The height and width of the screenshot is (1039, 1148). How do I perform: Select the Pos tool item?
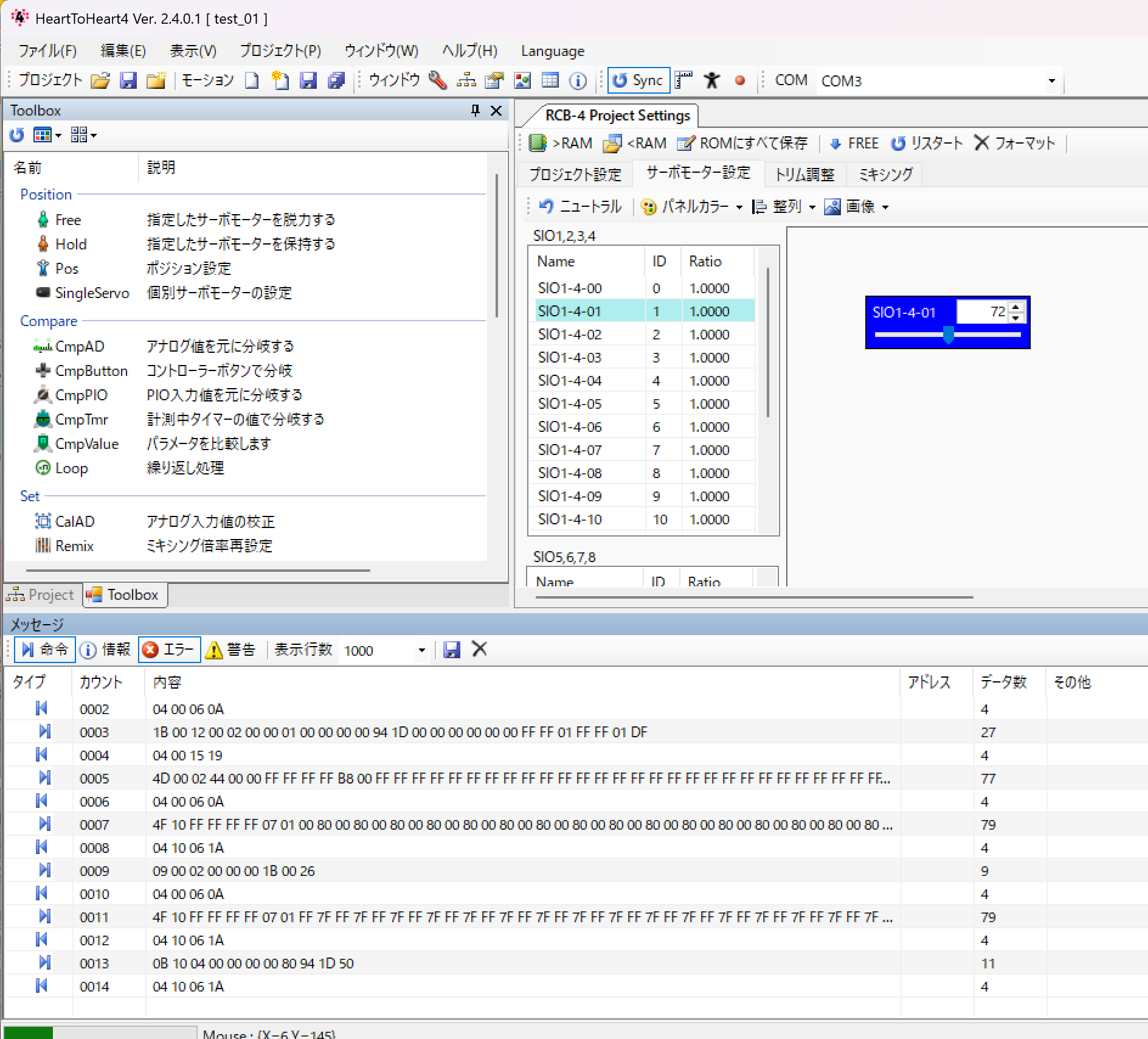pos(66,268)
